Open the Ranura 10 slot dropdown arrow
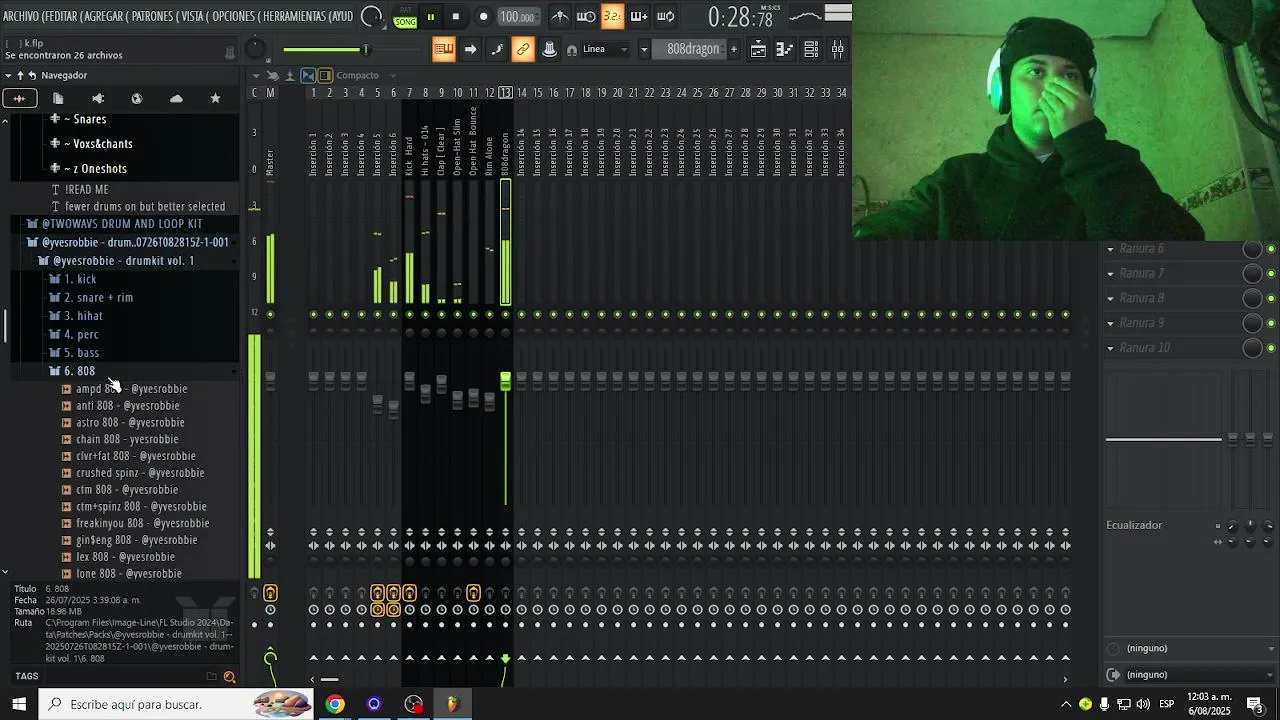 (1110, 348)
